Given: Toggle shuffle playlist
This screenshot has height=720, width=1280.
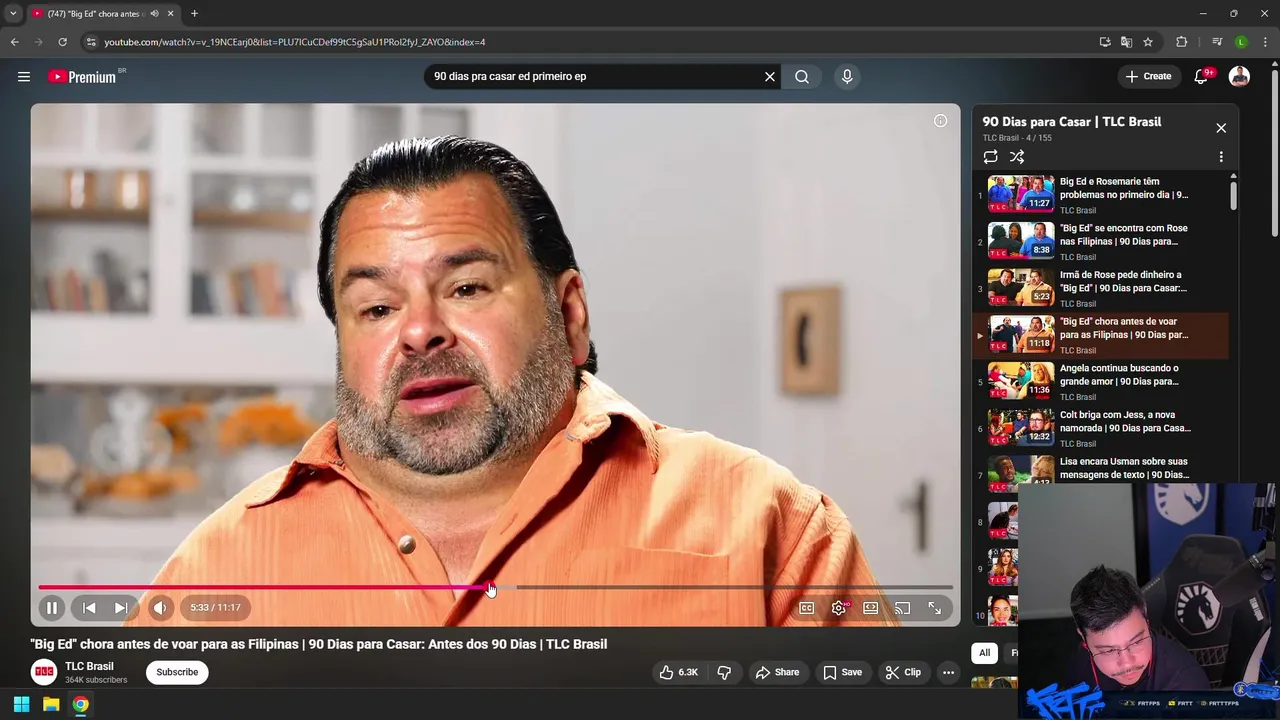Looking at the screenshot, I should [x=1017, y=157].
